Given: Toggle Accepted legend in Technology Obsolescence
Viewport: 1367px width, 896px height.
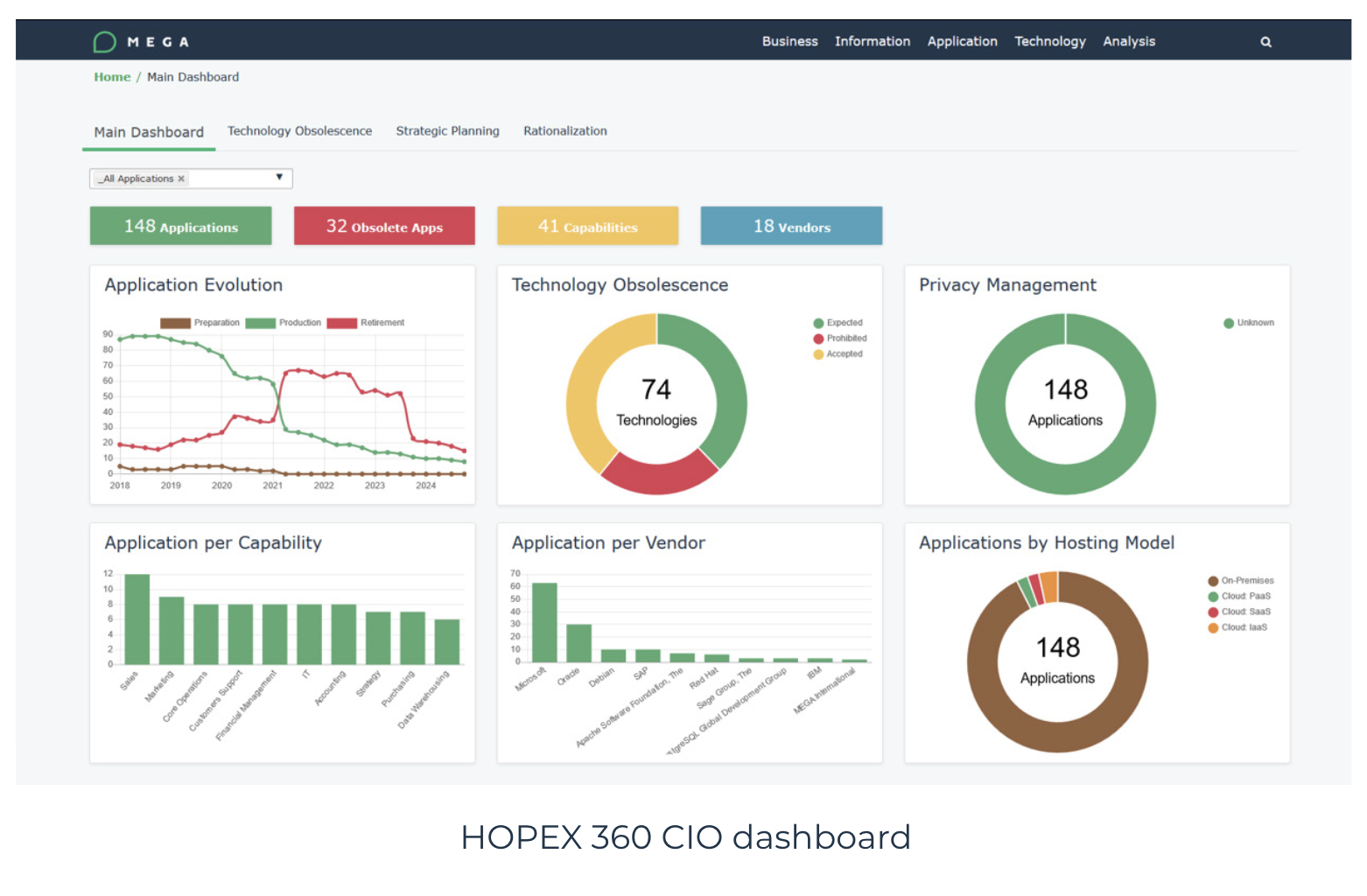Looking at the screenshot, I should 838,354.
